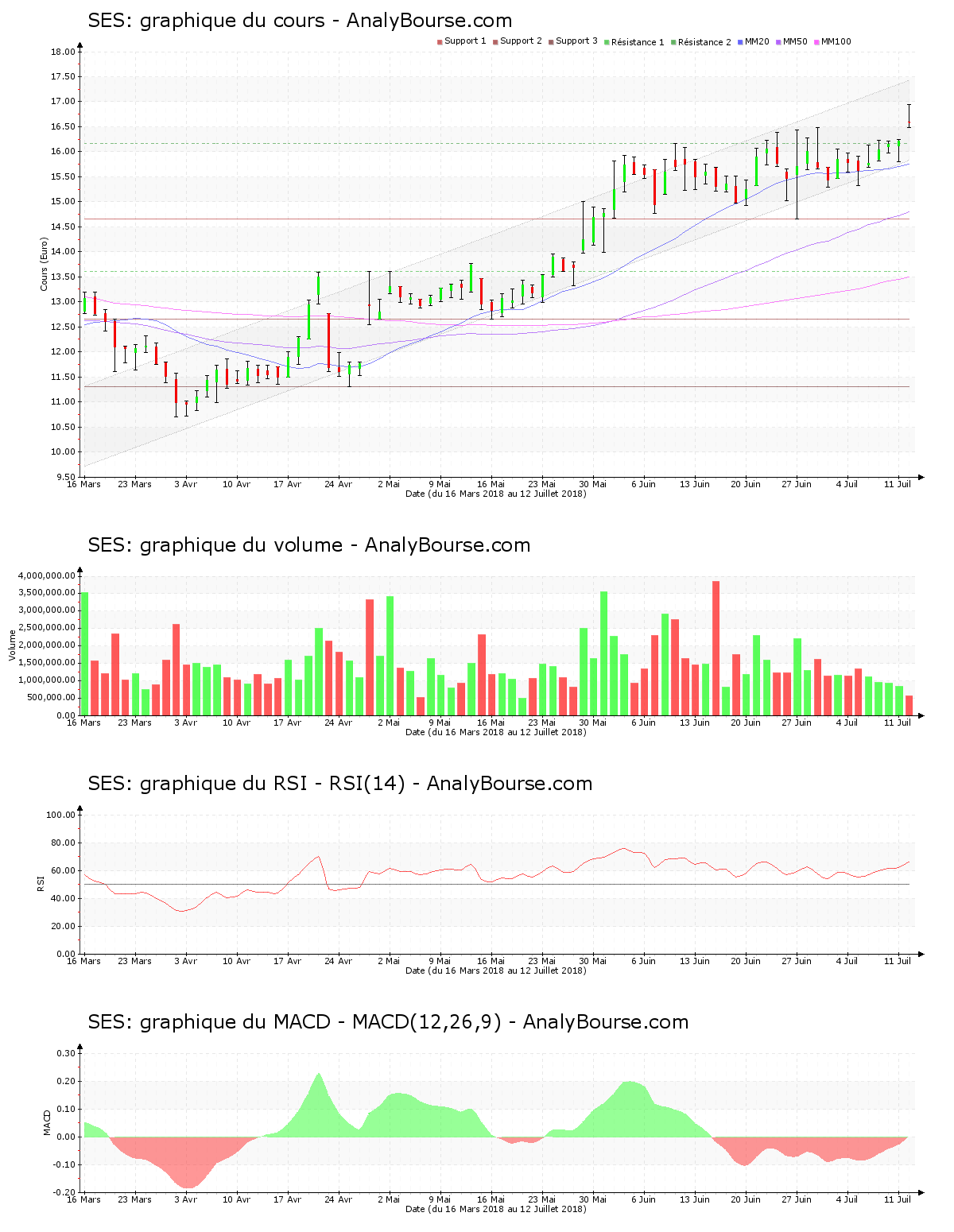The height and width of the screenshot is (1232, 954).
Task: Click the final candlestick near 16.50
Action: (x=909, y=116)
